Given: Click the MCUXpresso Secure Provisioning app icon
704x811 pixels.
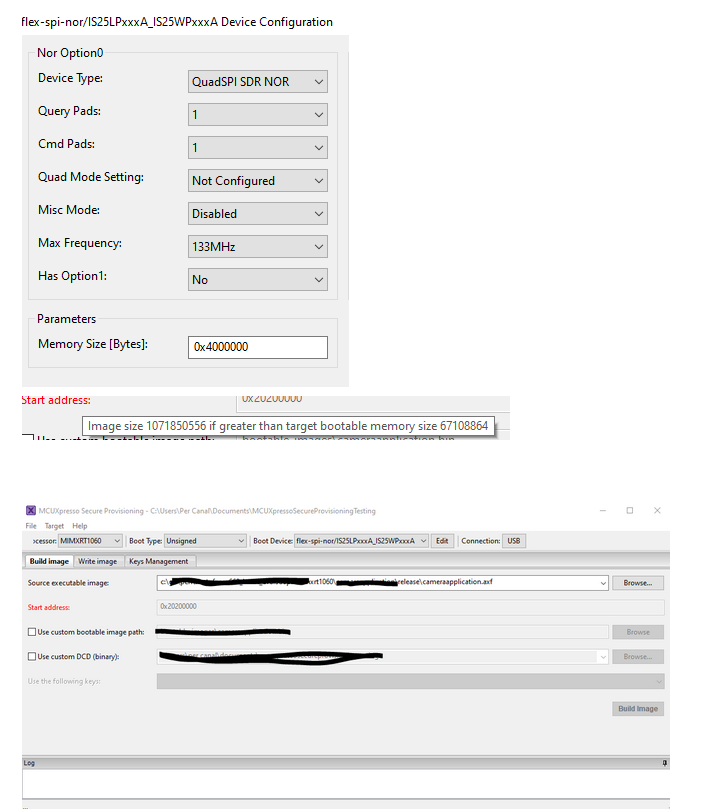Looking at the screenshot, I should click(31, 510).
